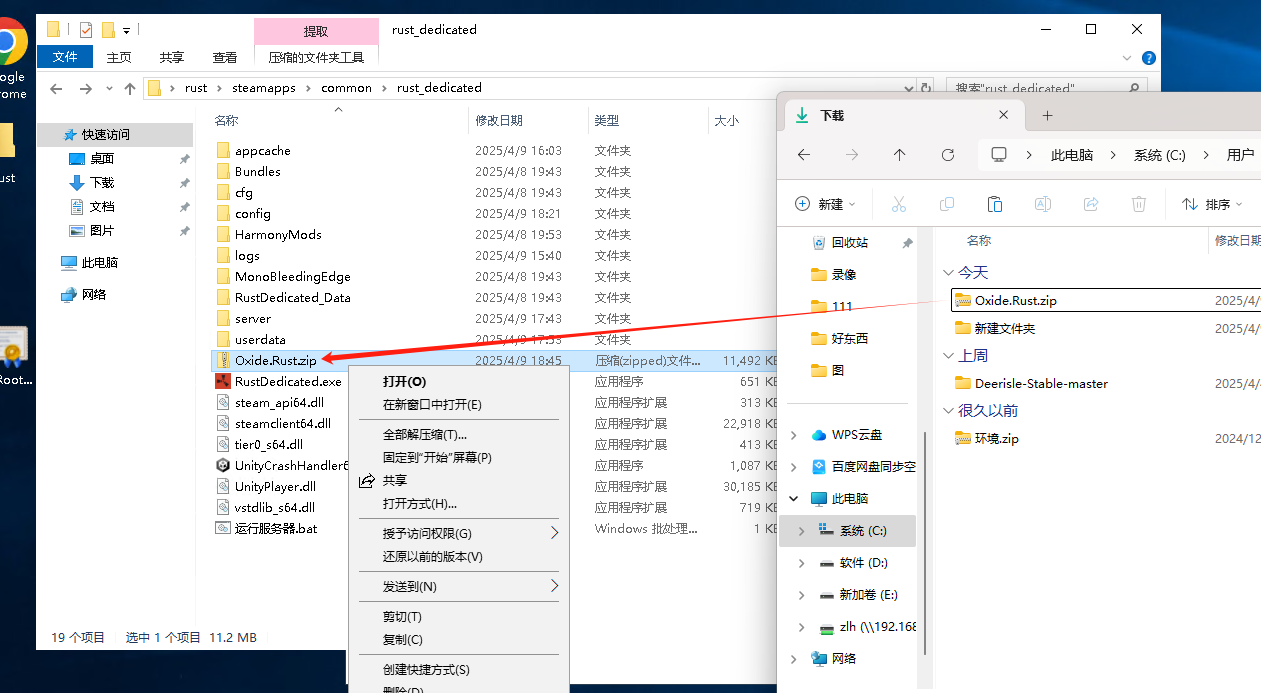Image resolution: width=1261 pixels, height=693 pixels.
Task: Open the 排序 sort dropdown
Action: click(x=1213, y=204)
